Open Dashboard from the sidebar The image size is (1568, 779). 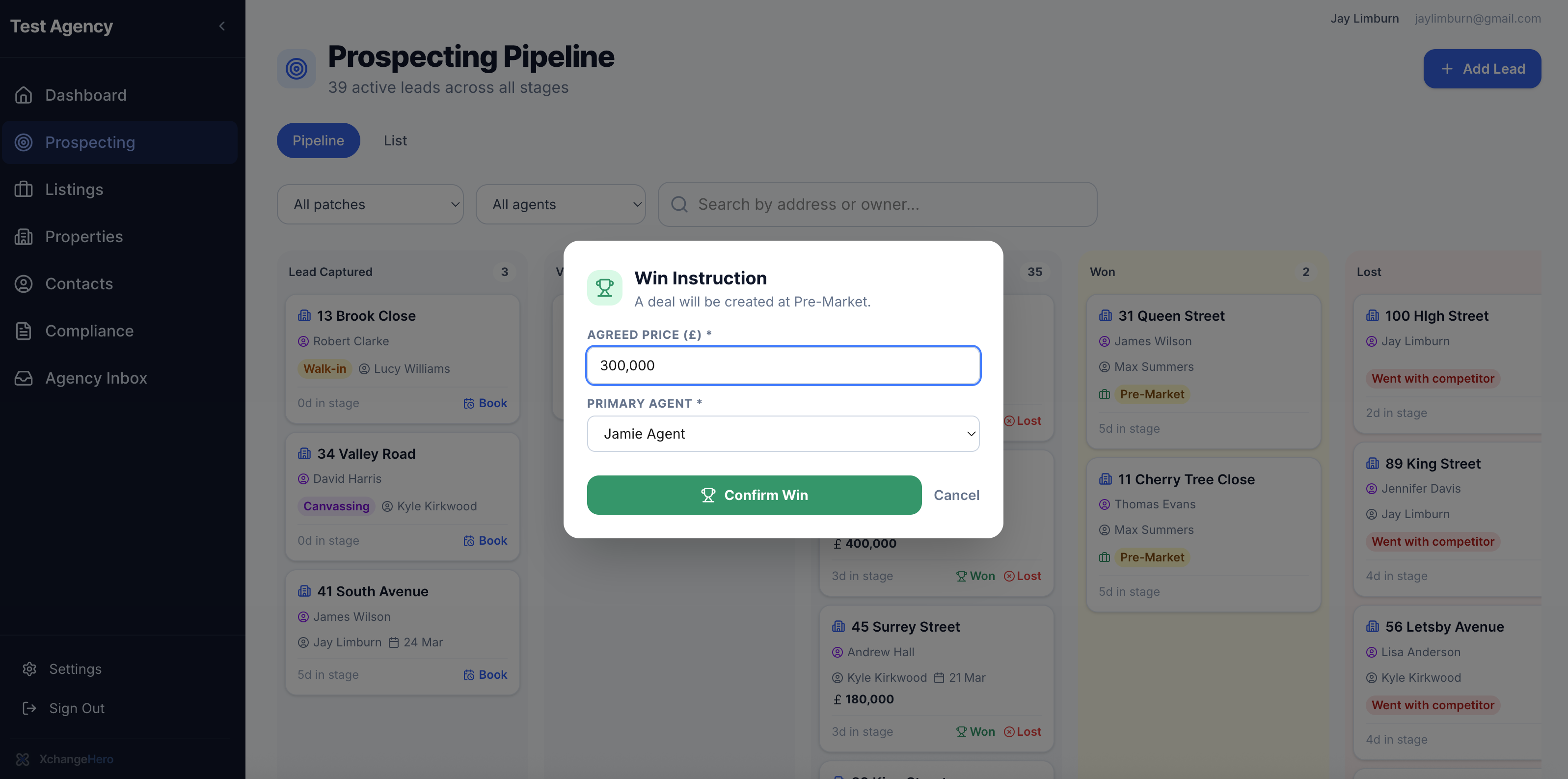pos(85,95)
